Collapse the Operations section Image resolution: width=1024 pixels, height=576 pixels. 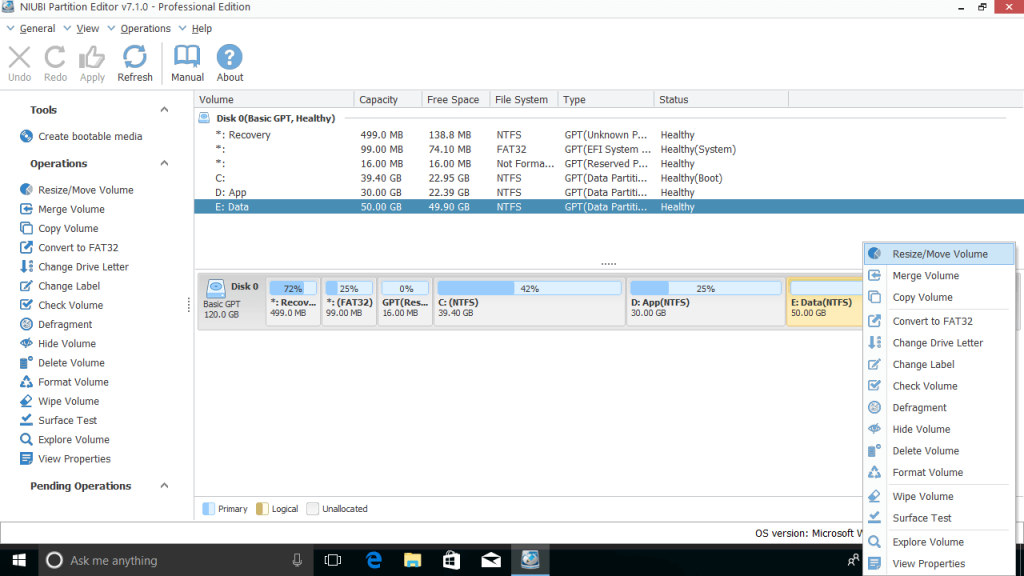coord(164,164)
